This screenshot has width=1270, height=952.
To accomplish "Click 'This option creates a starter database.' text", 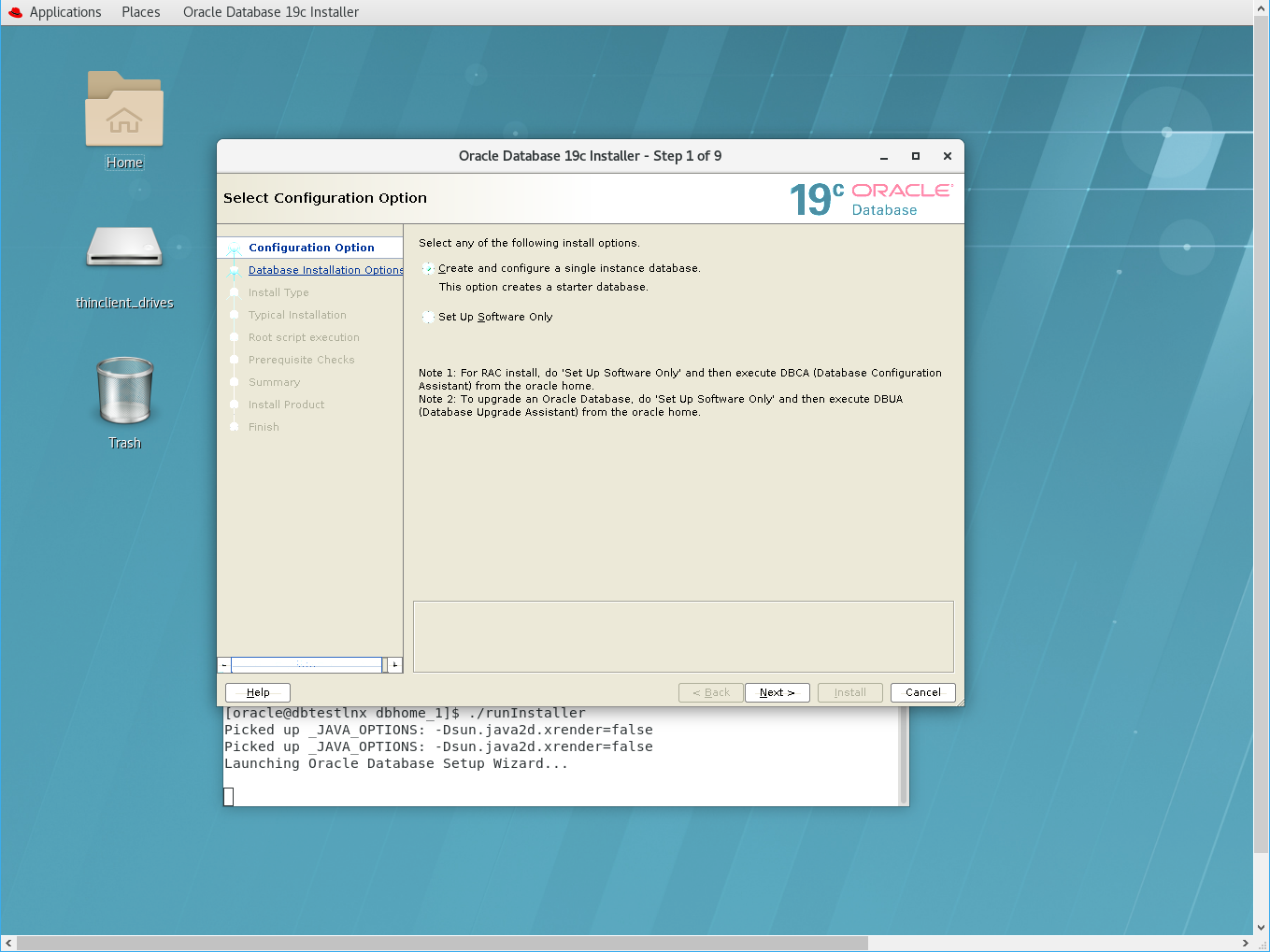I will (543, 287).
